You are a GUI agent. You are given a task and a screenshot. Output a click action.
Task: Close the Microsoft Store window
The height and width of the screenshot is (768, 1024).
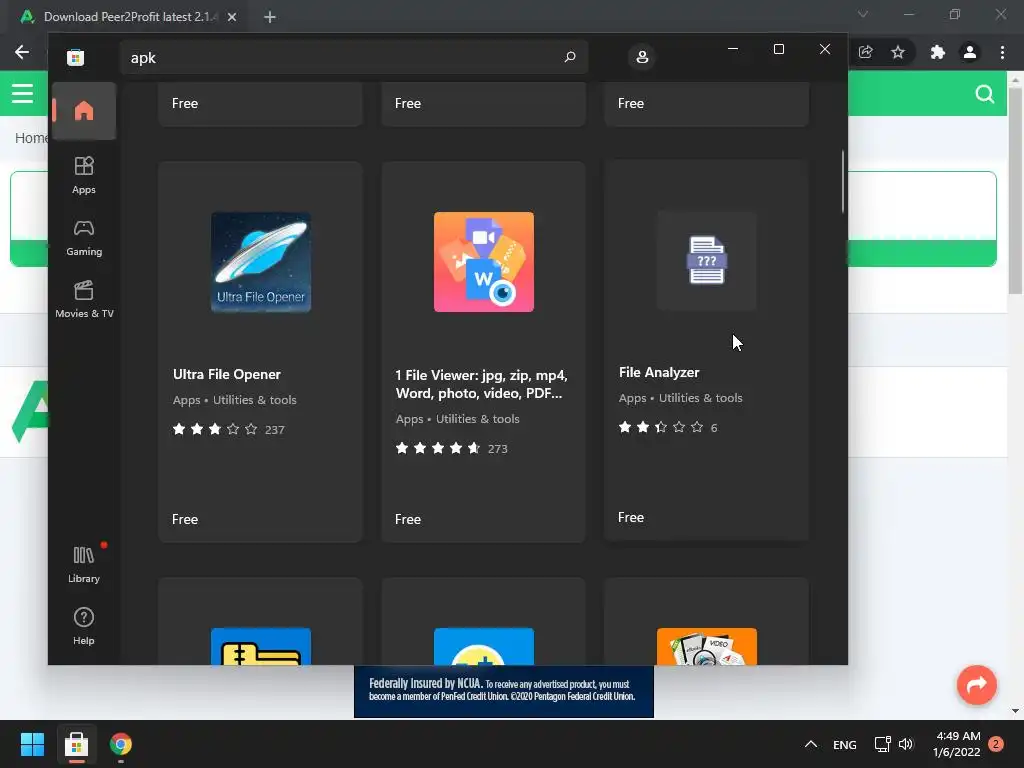tap(825, 49)
